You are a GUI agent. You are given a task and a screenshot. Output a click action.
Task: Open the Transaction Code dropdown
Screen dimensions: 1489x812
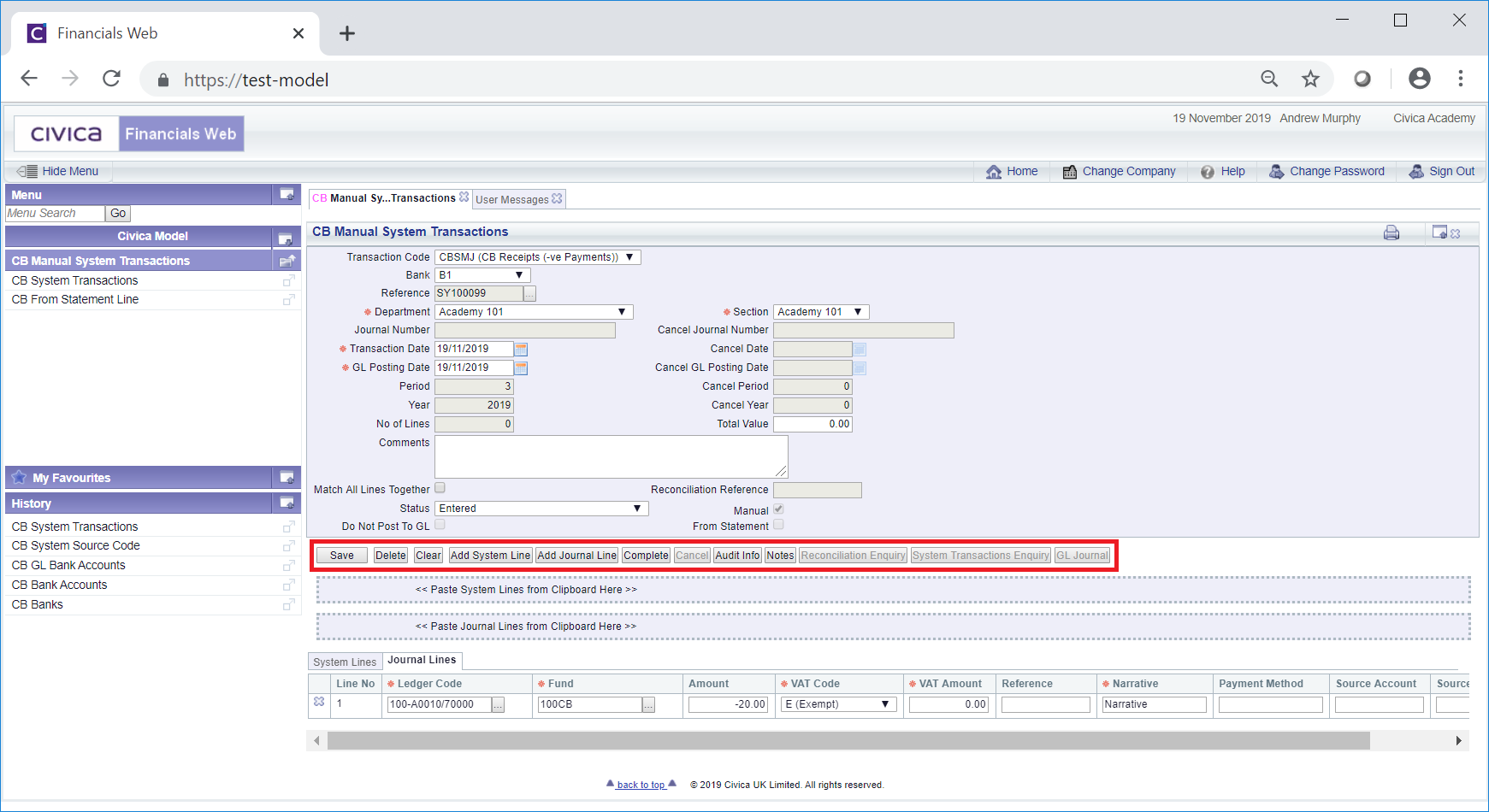pos(538,257)
